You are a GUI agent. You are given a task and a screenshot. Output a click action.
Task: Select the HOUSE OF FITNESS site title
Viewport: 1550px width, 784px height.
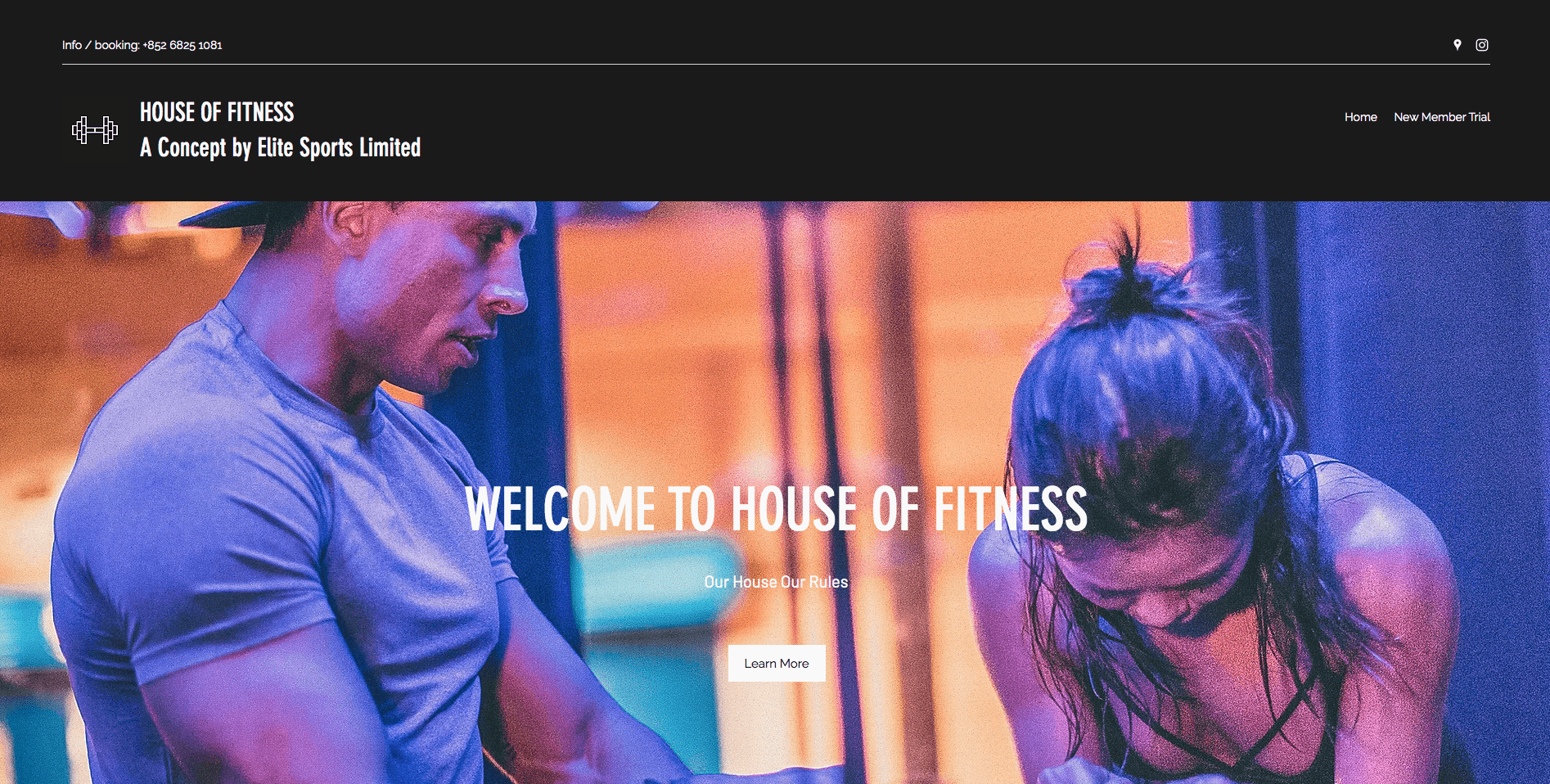[217, 112]
